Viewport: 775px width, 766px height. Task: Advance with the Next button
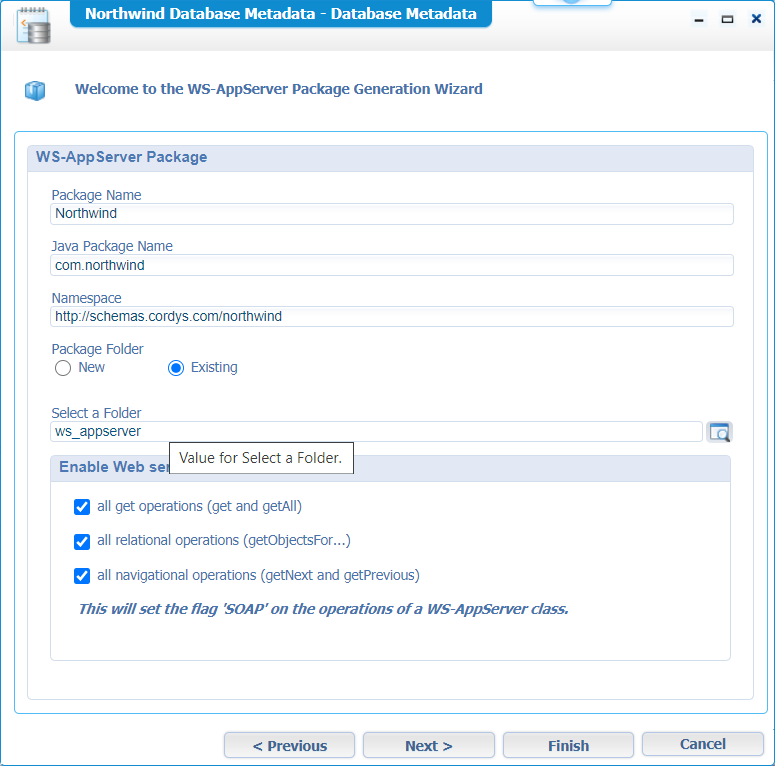[x=429, y=745]
